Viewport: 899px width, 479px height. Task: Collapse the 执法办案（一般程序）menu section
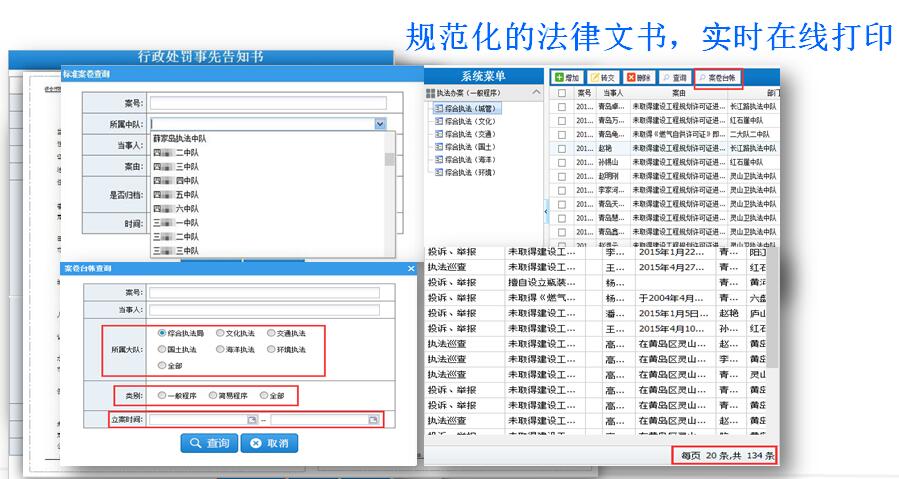[x=536, y=93]
